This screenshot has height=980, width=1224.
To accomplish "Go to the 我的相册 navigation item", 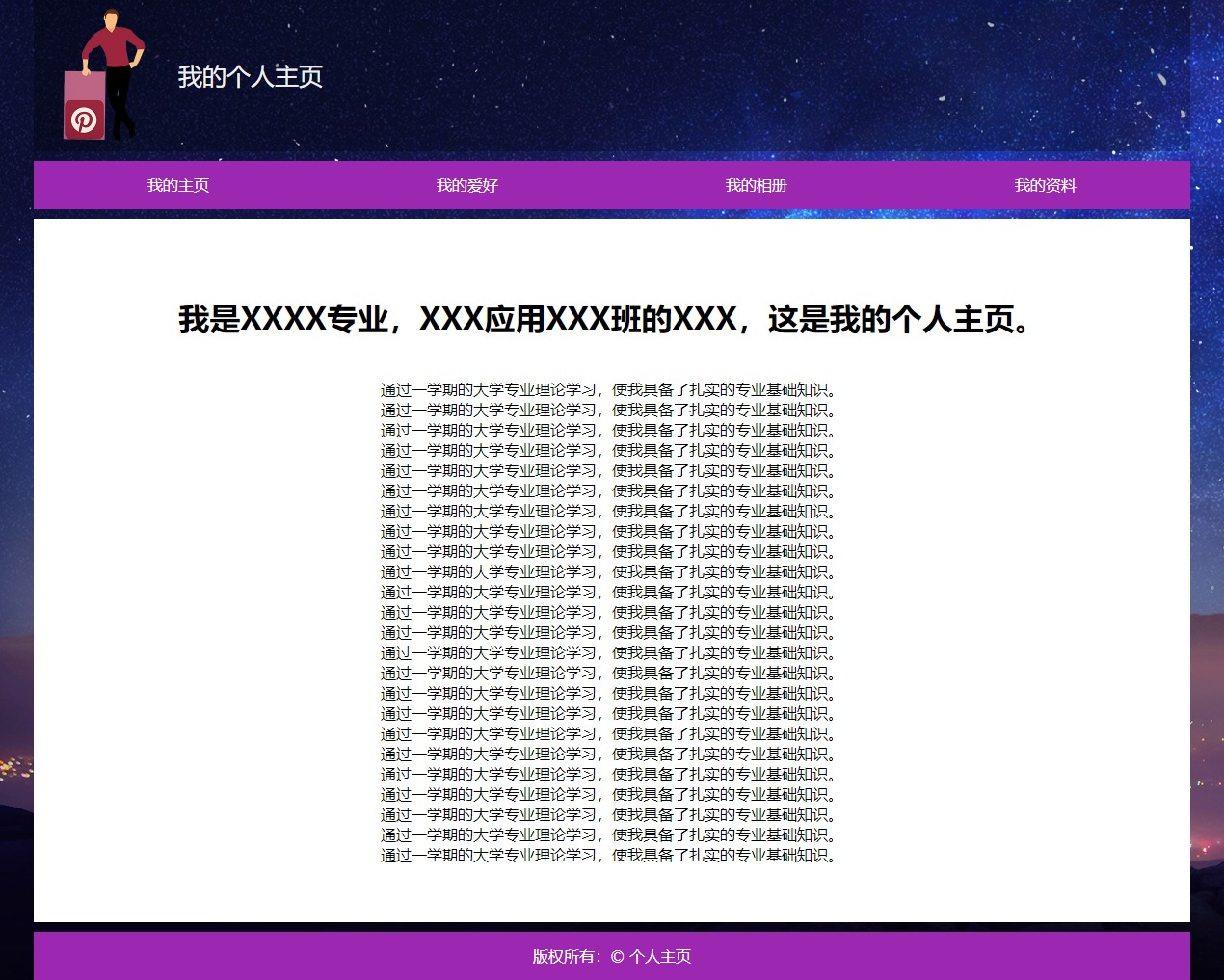I will [x=757, y=185].
